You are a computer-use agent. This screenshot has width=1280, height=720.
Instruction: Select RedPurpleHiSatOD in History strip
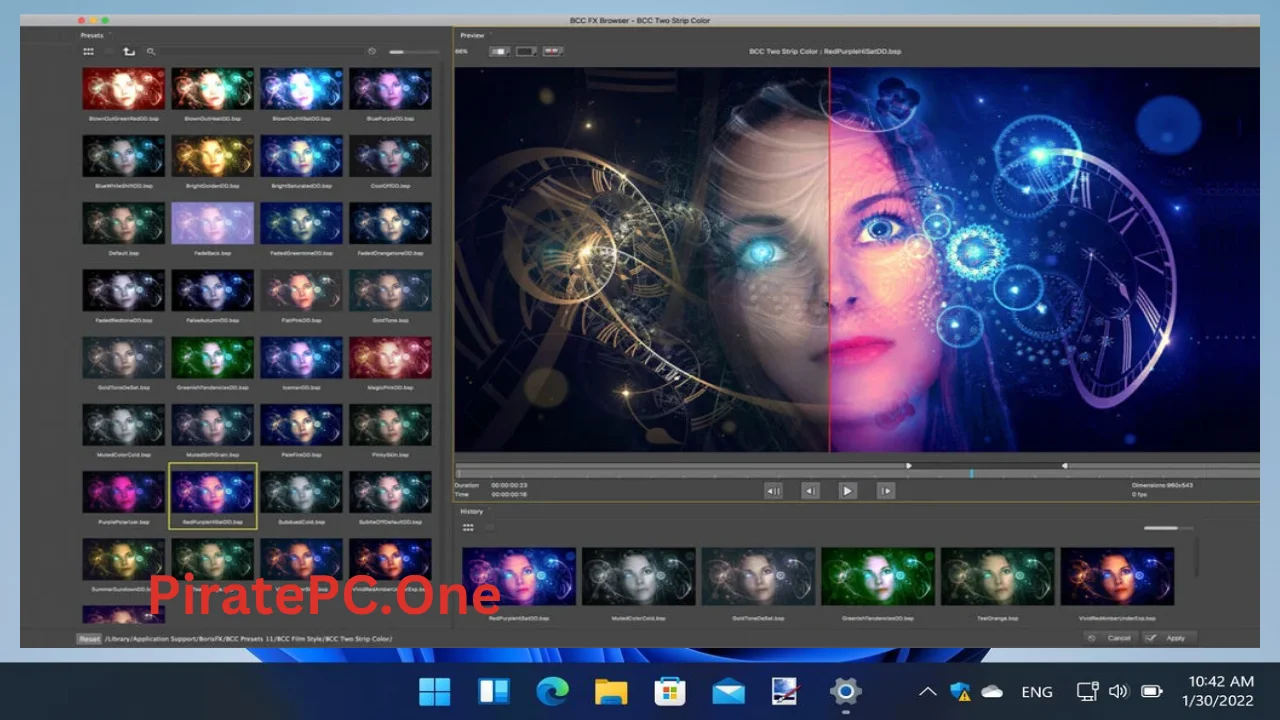(518, 576)
